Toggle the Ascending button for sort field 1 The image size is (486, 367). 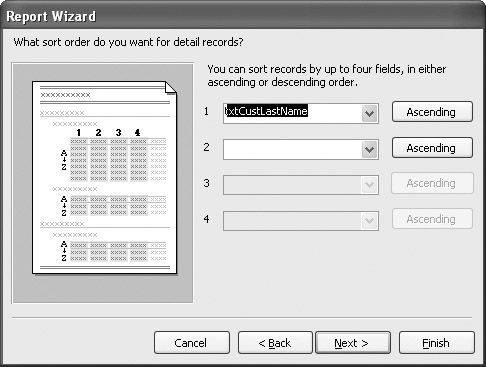pyautogui.click(x=432, y=112)
